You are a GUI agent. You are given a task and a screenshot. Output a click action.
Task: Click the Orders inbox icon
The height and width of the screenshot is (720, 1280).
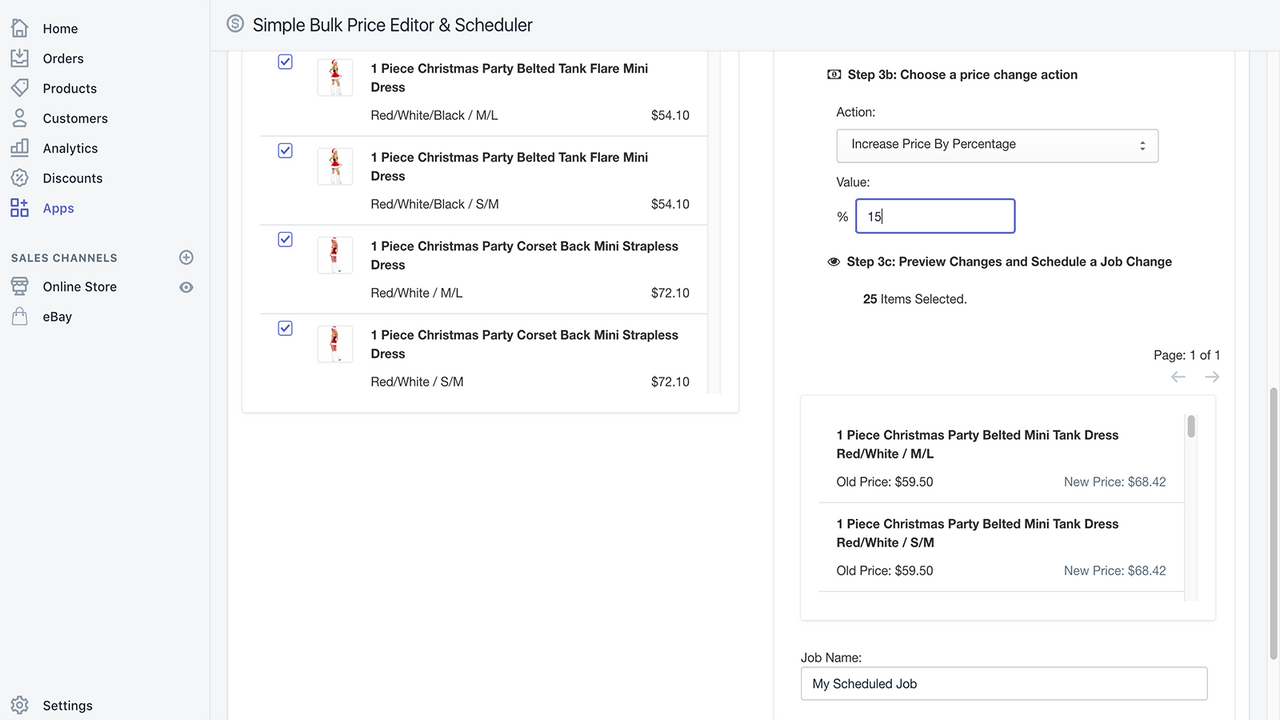(x=19, y=58)
